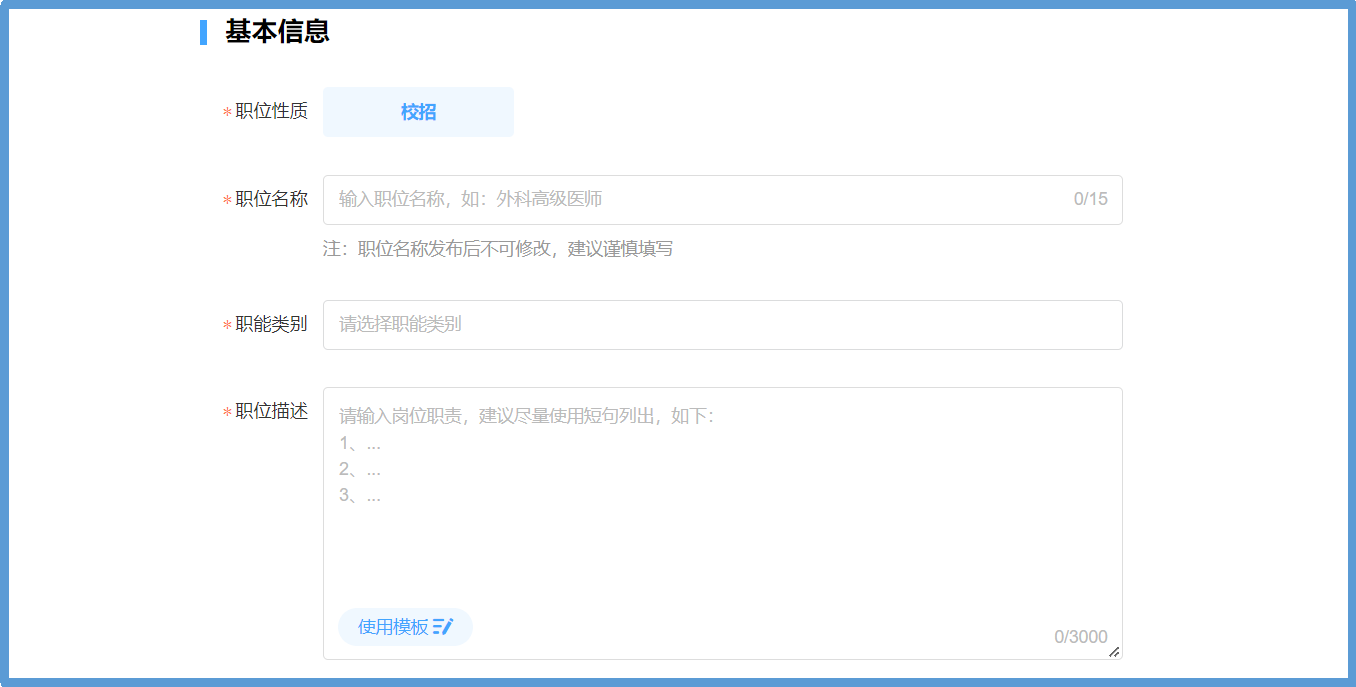Click the template edit icon beside 使用模板
1356x687 pixels.
[443, 627]
